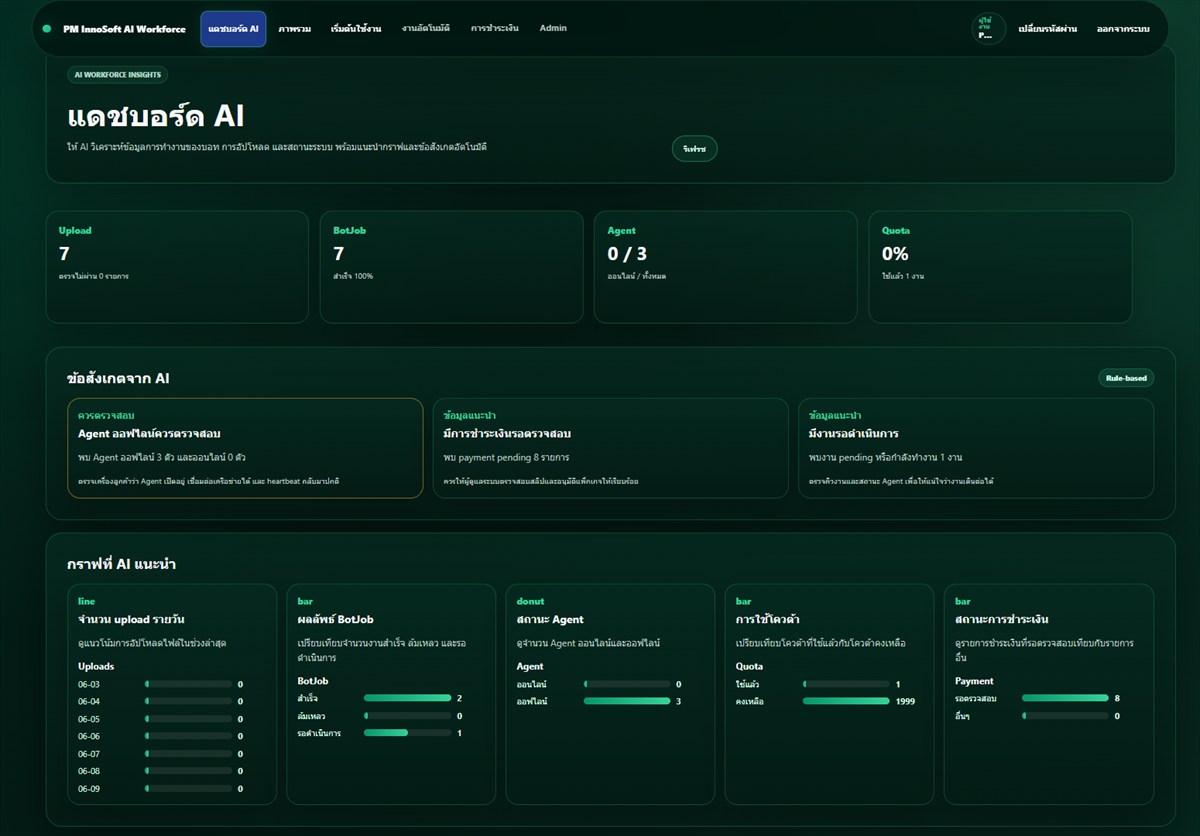Viewport: 1200px width, 836px height.
Task: Click the ควรตรวจสอบ warning label
Action: [106, 415]
